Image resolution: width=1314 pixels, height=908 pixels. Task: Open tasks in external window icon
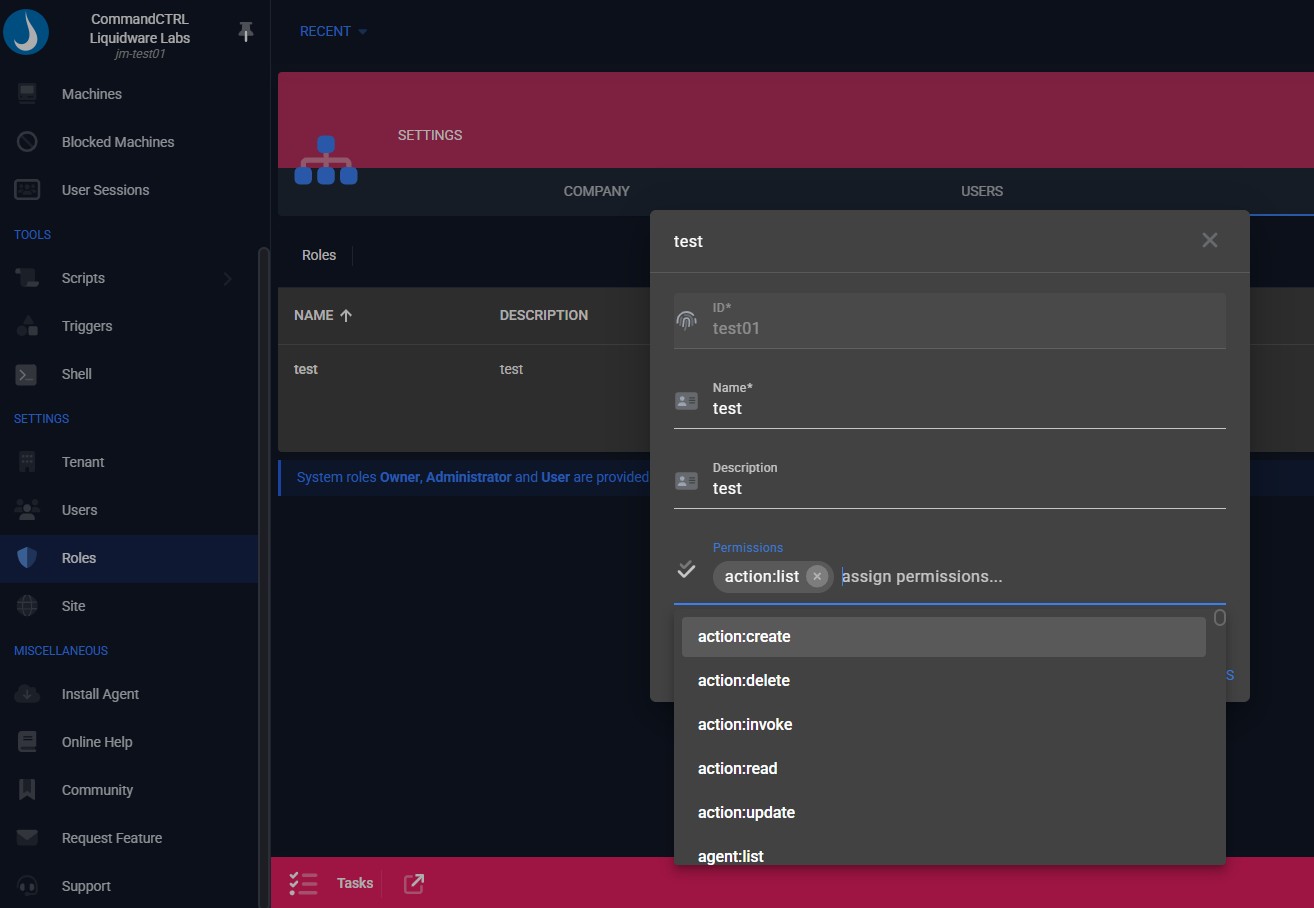414,883
